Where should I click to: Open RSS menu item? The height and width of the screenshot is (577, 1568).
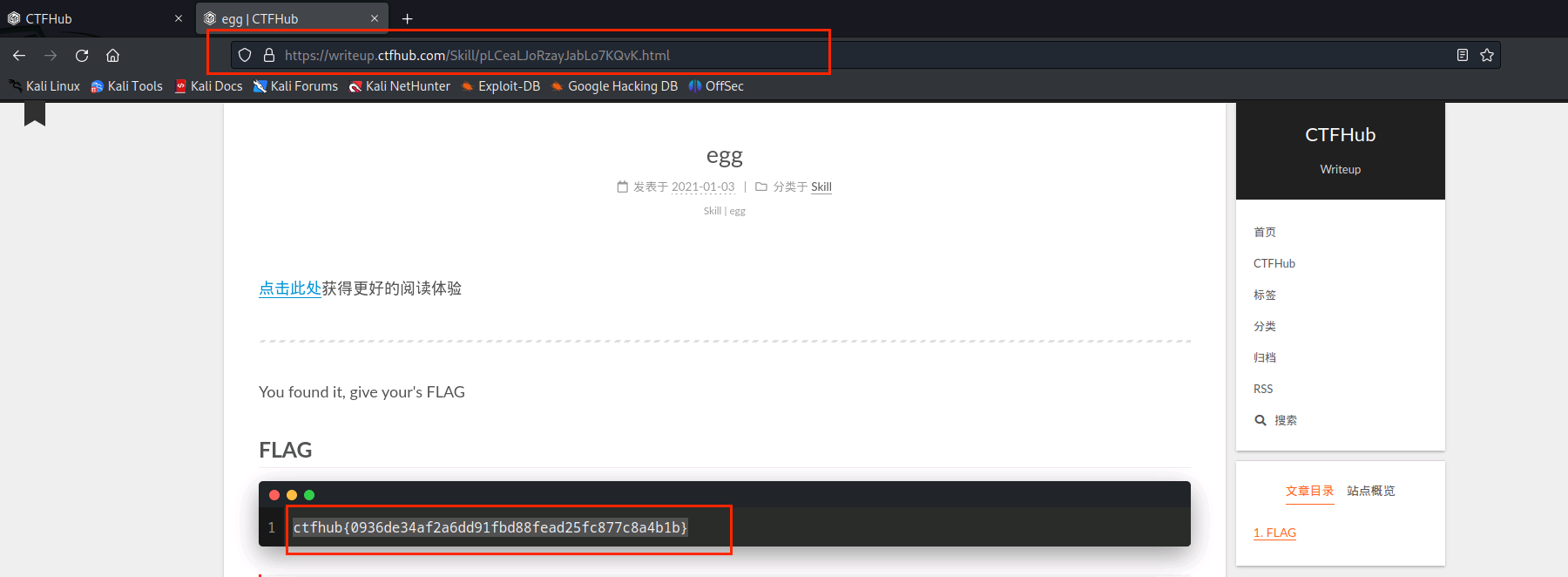(1263, 389)
